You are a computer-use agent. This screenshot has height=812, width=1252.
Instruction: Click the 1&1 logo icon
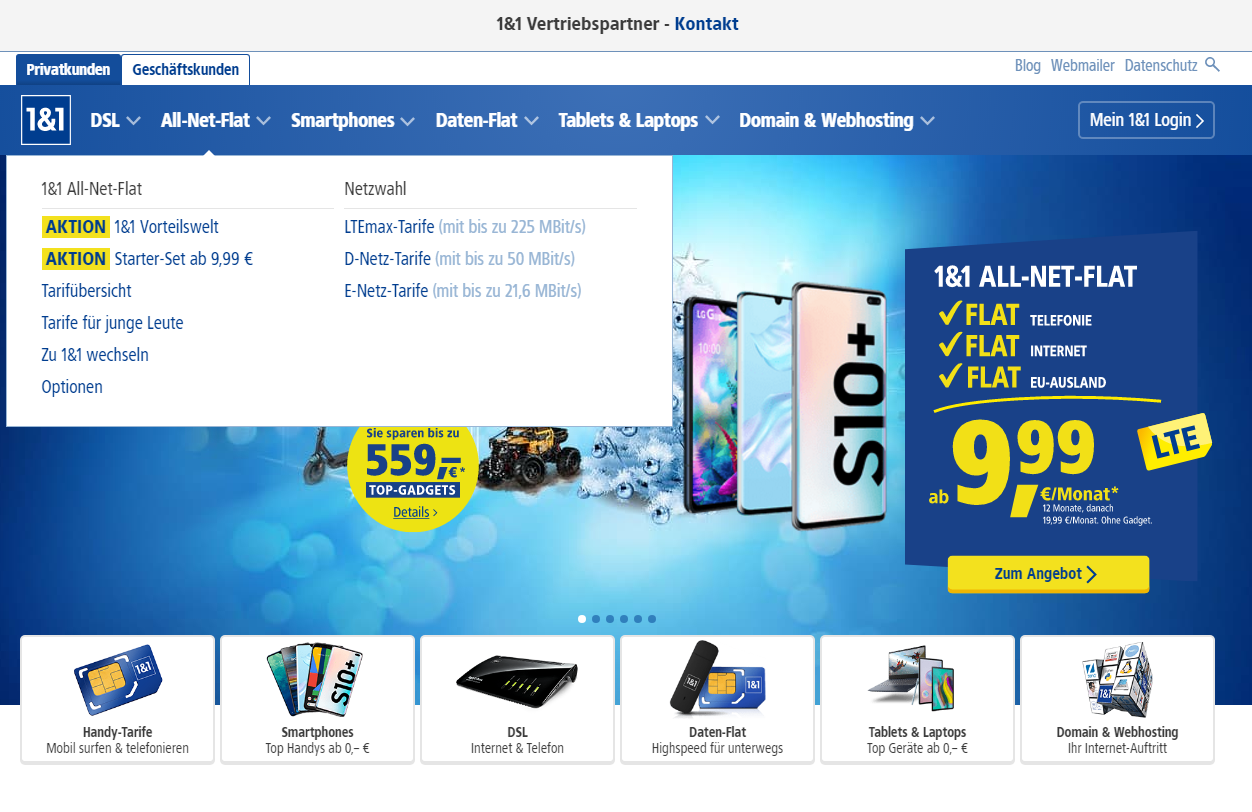[45, 120]
